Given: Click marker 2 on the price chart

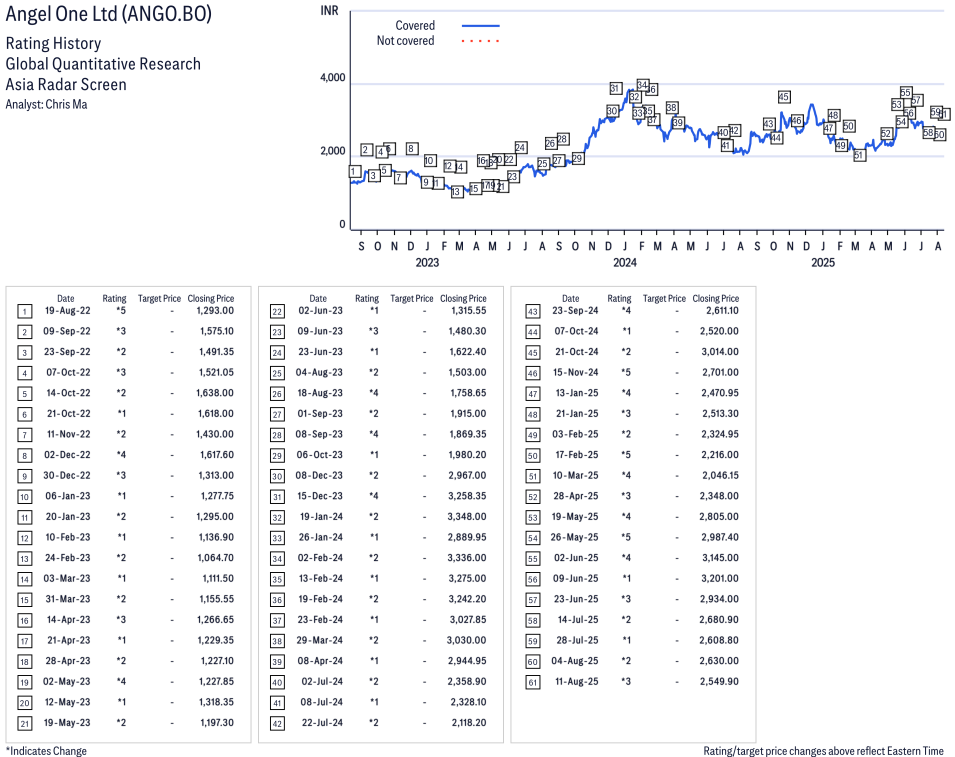Looking at the screenshot, I should point(366,150).
